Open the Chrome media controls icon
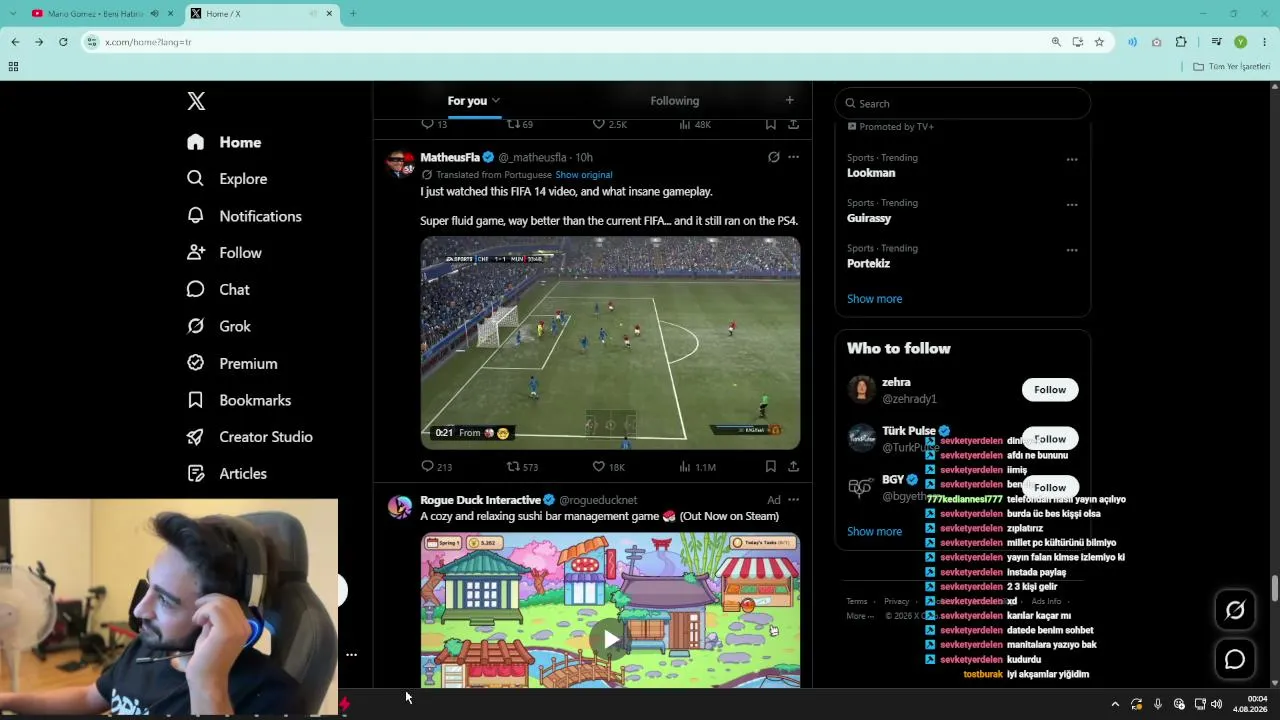The height and width of the screenshot is (720, 1280). coord(1216,42)
